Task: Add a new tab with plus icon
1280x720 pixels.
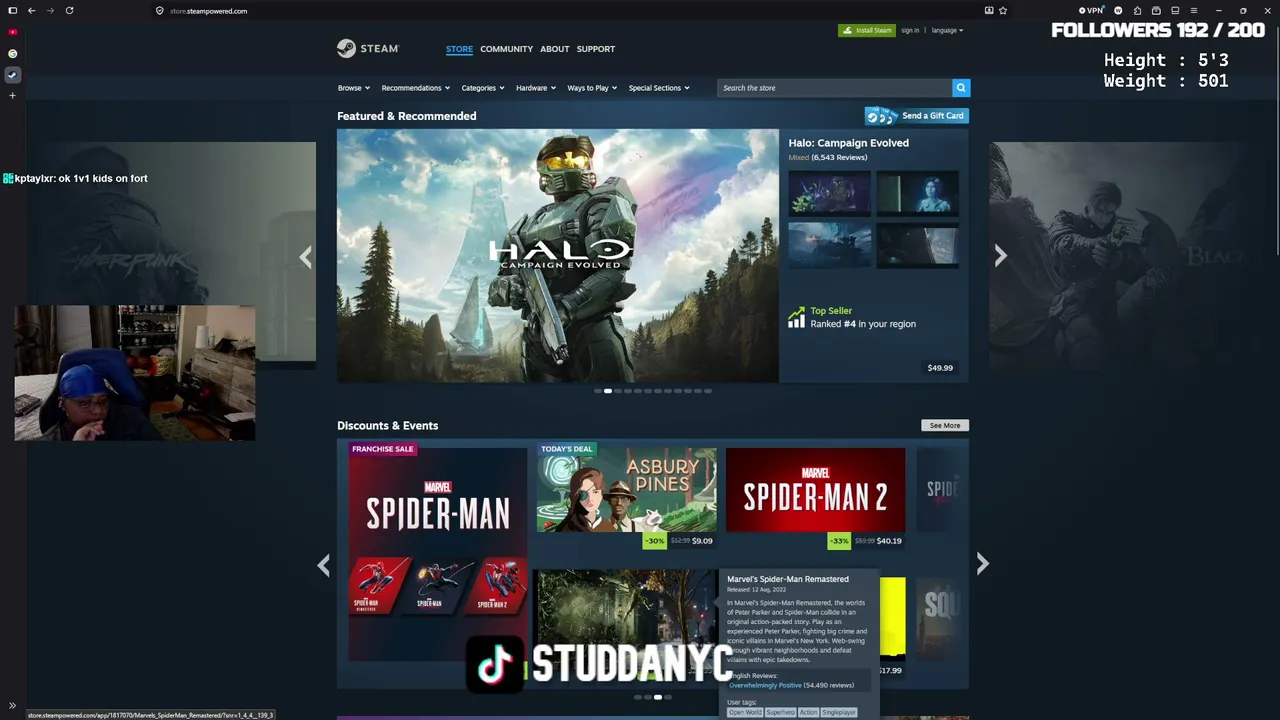Action: tap(12, 96)
